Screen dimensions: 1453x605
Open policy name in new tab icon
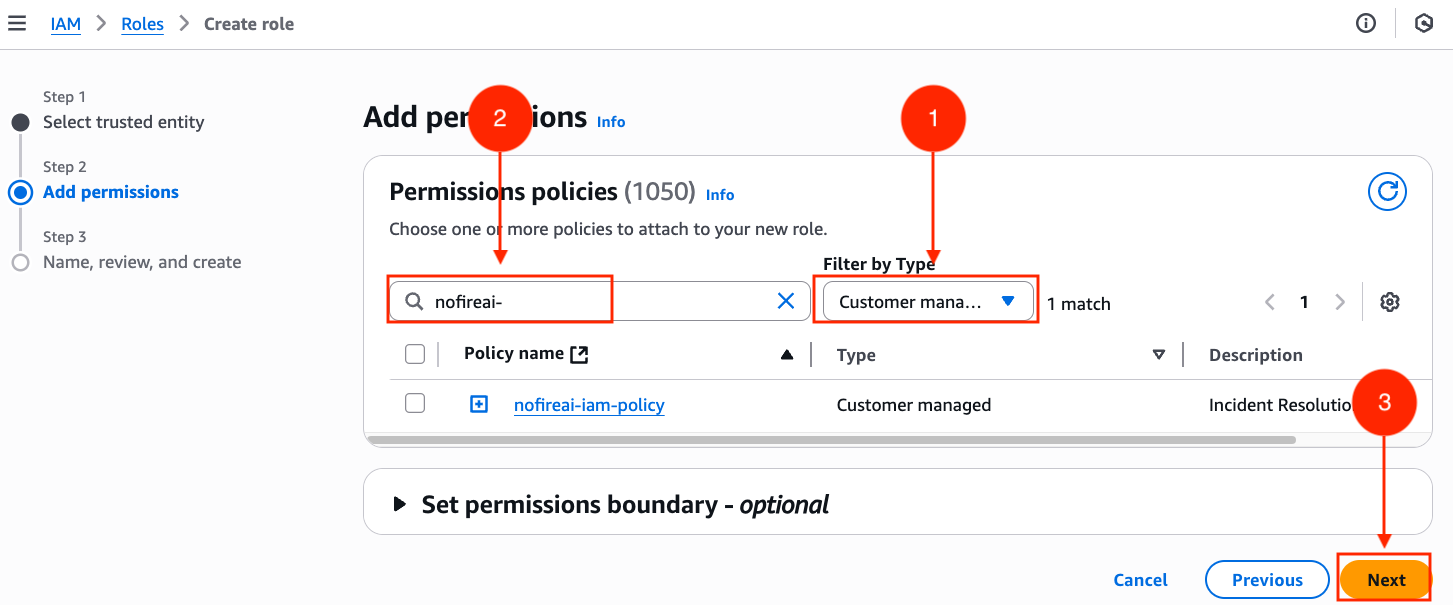(580, 353)
